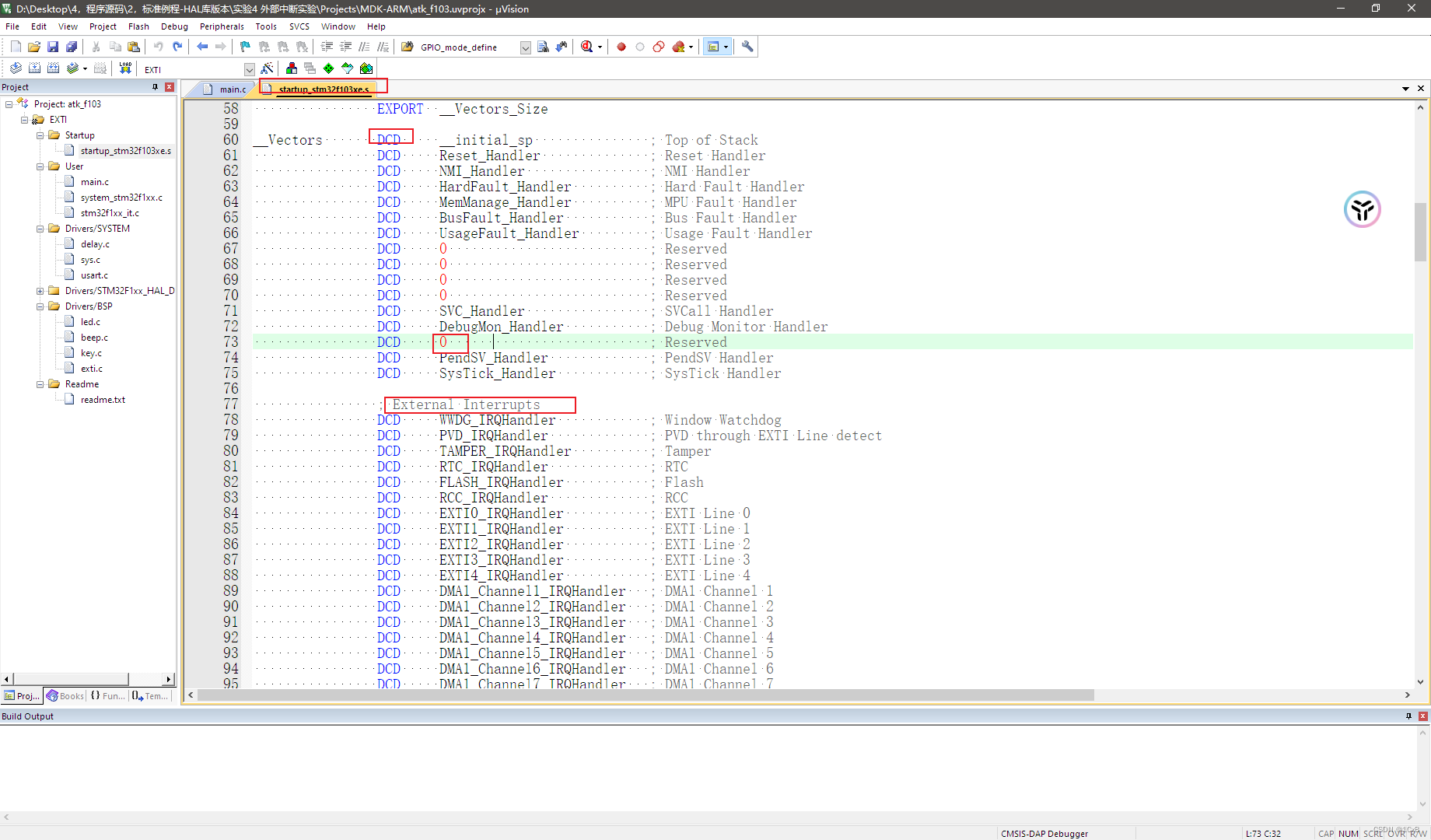Image resolution: width=1431 pixels, height=840 pixels.
Task: Click the Save All icon
Action: (x=72, y=47)
